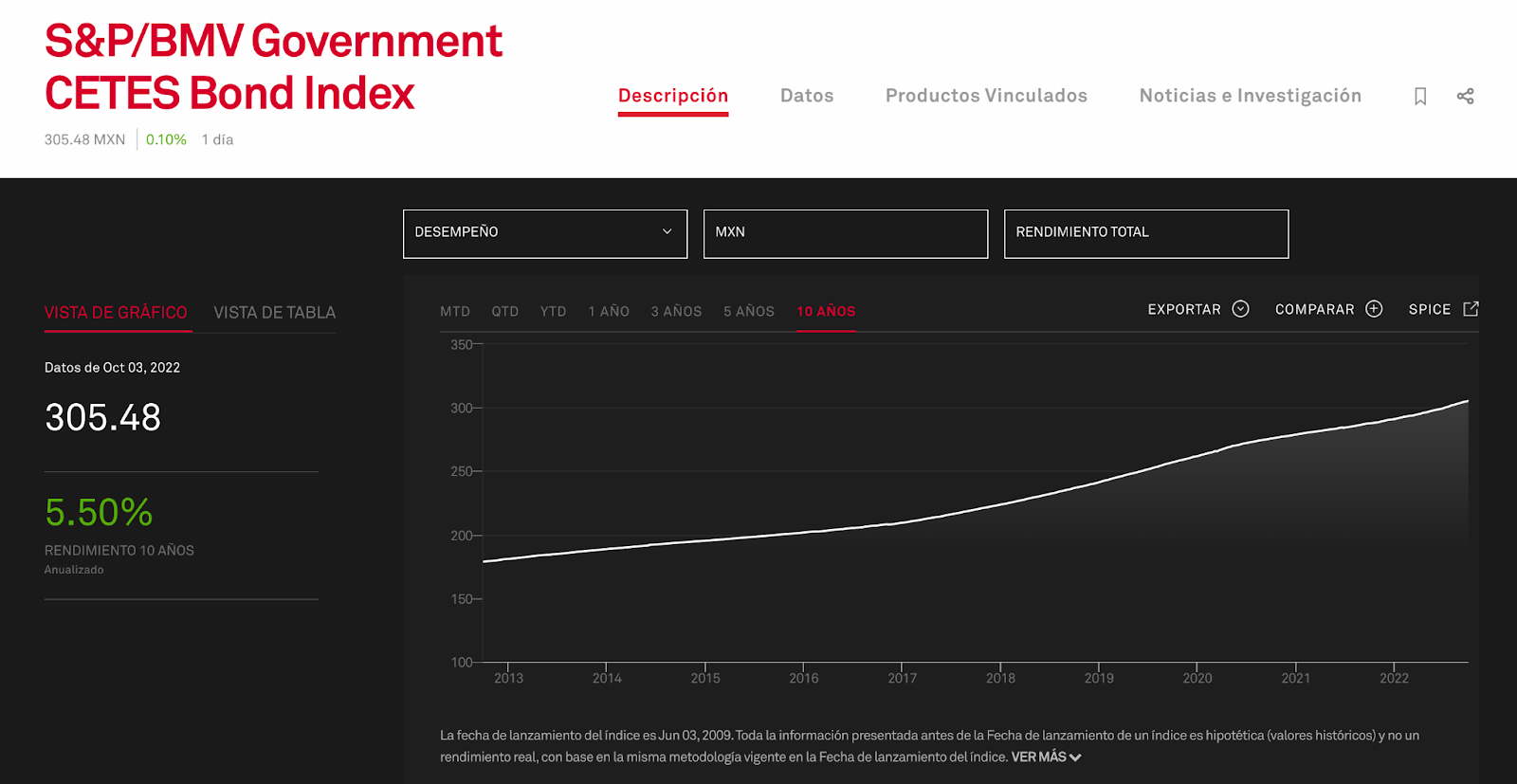
Task: Click the 2019 x-axis label
Action: tap(1099, 678)
